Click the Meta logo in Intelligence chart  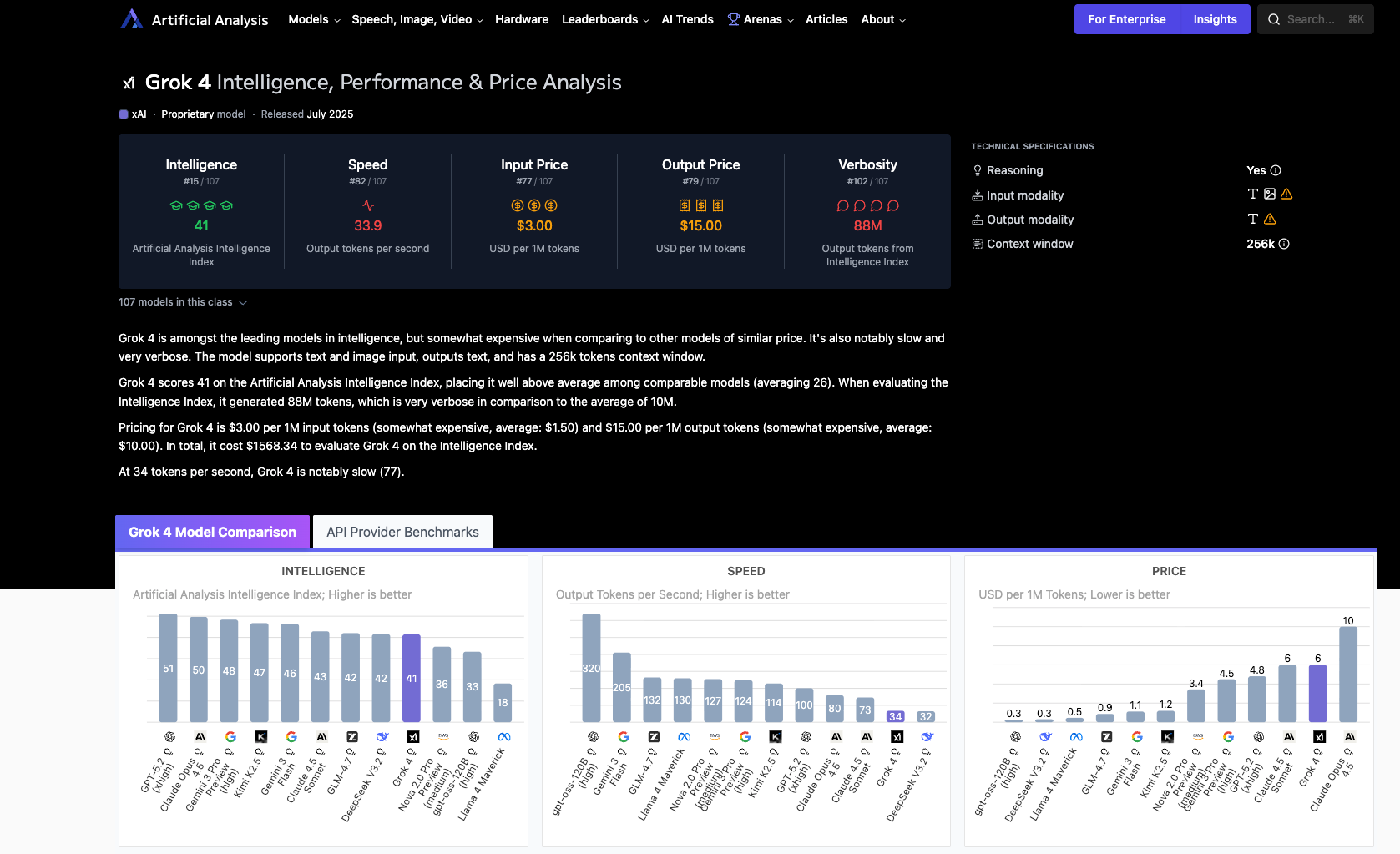pos(504,737)
